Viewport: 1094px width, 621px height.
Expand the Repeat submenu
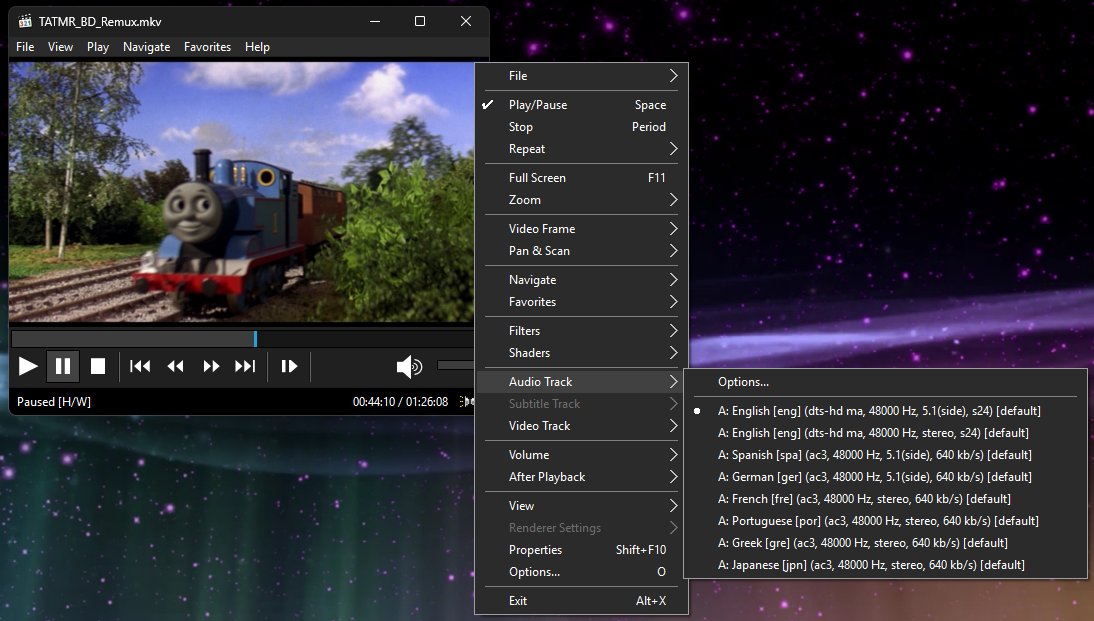point(581,149)
